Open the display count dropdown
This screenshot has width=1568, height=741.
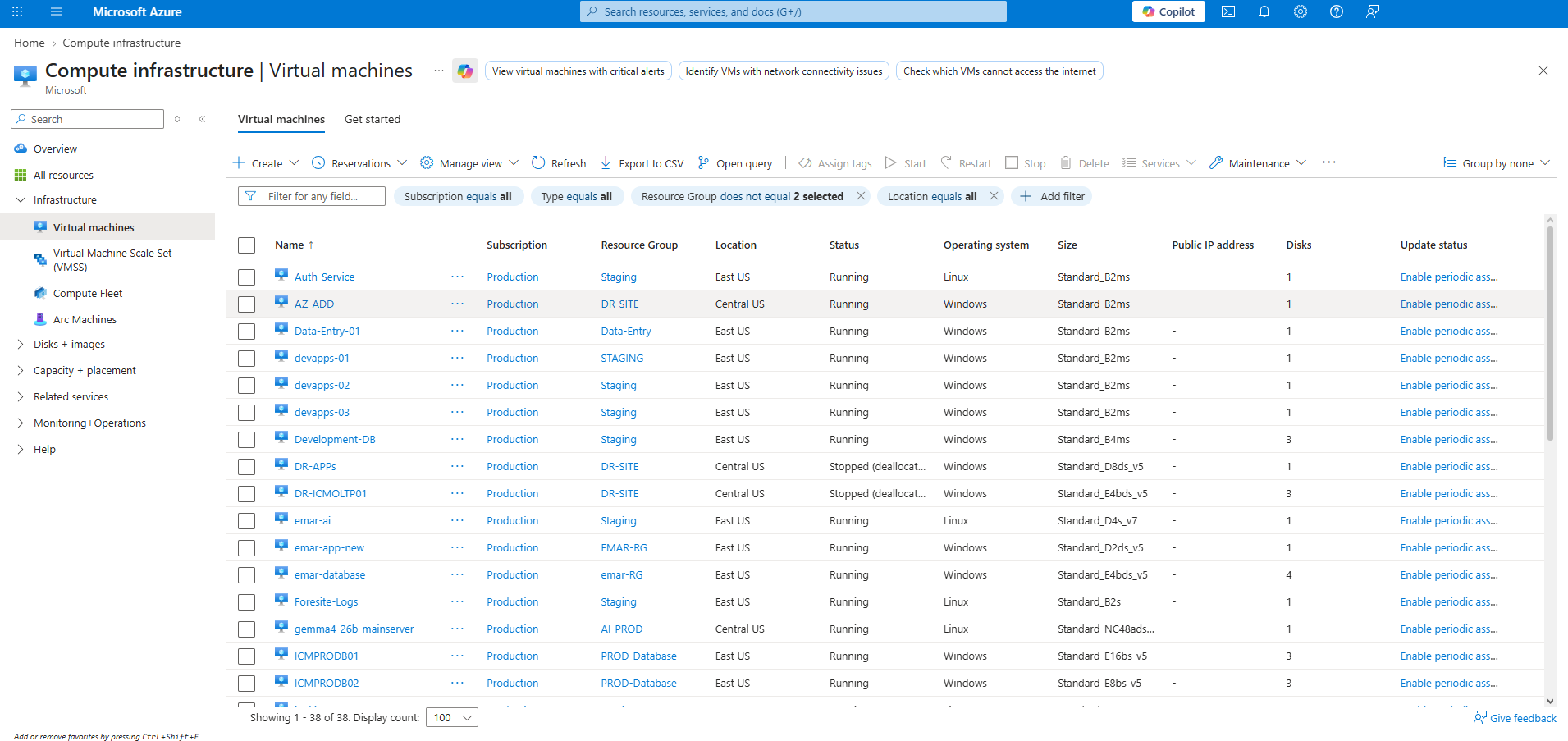point(452,717)
